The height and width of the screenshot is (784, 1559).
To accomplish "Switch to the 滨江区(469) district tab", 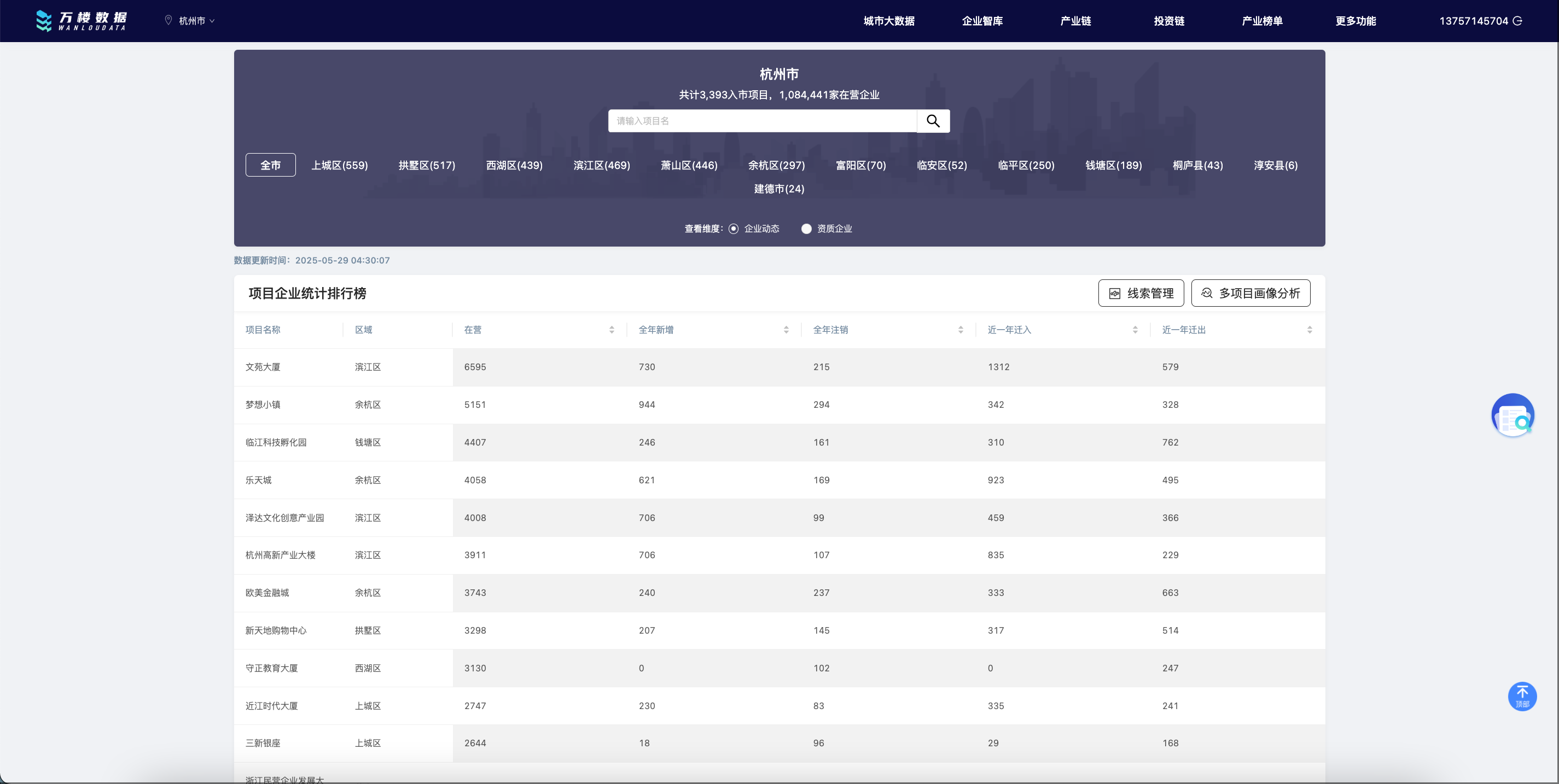I will (x=601, y=165).
